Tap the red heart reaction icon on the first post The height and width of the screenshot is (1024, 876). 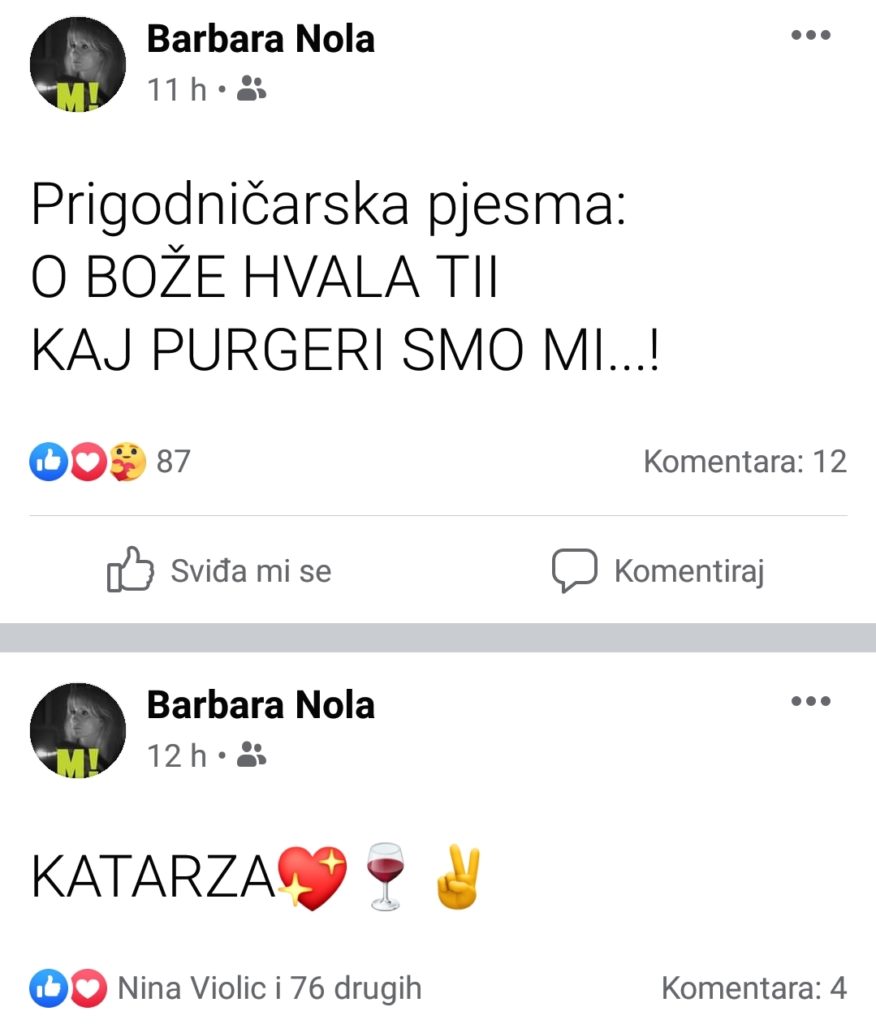coord(88,462)
